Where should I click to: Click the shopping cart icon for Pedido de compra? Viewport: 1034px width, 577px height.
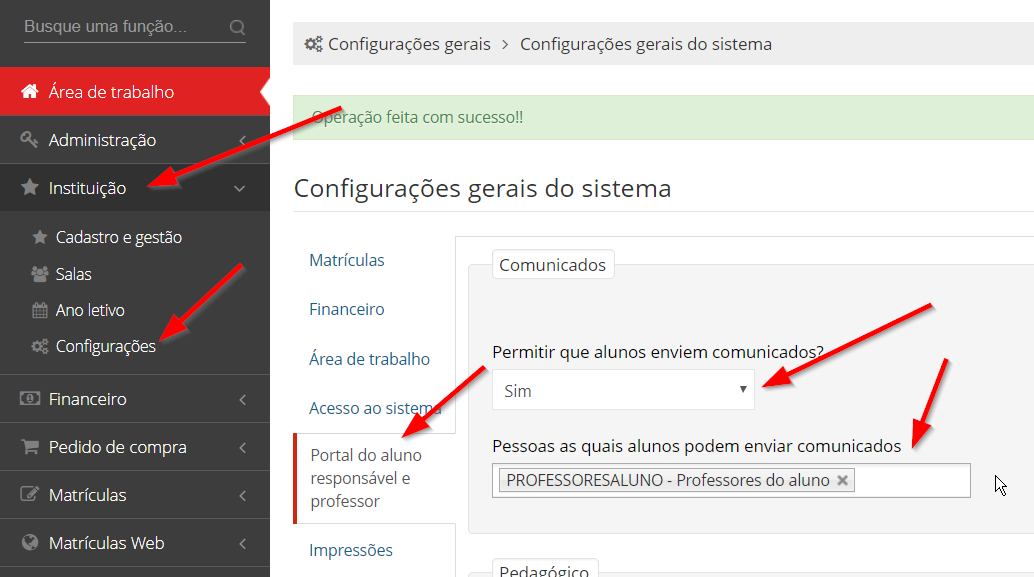coord(30,447)
